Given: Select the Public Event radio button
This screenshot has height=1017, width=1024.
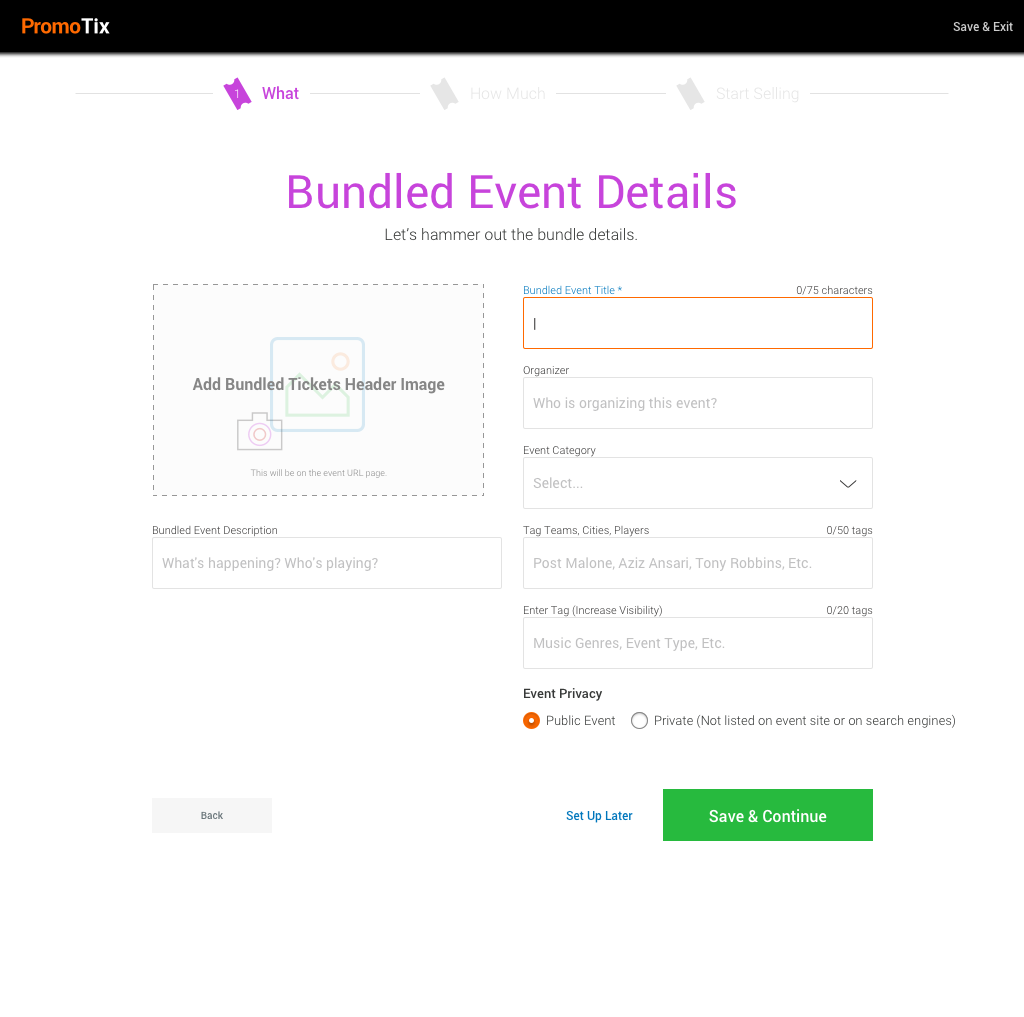Looking at the screenshot, I should 532,720.
